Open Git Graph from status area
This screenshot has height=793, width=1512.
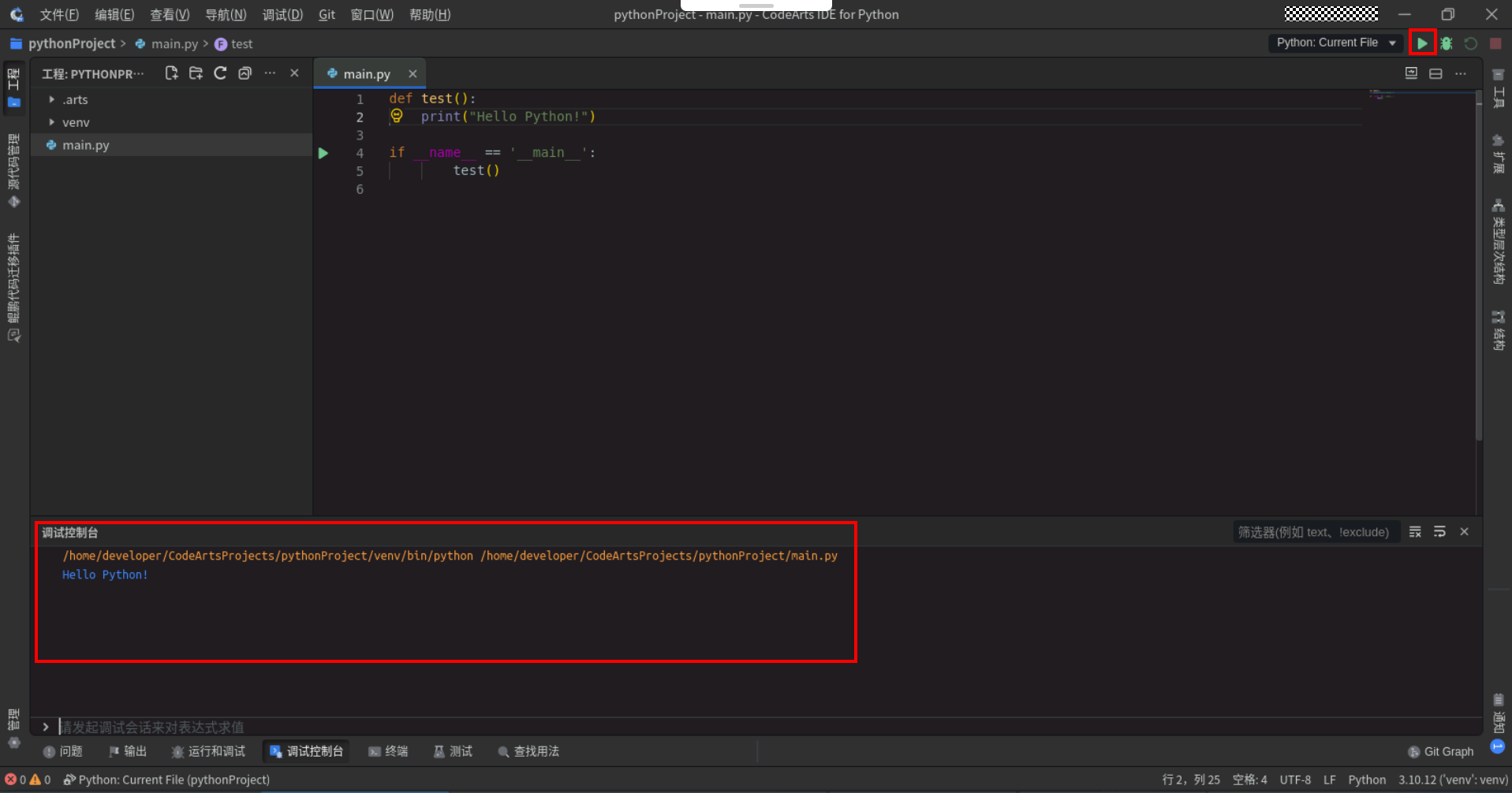click(1441, 751)
